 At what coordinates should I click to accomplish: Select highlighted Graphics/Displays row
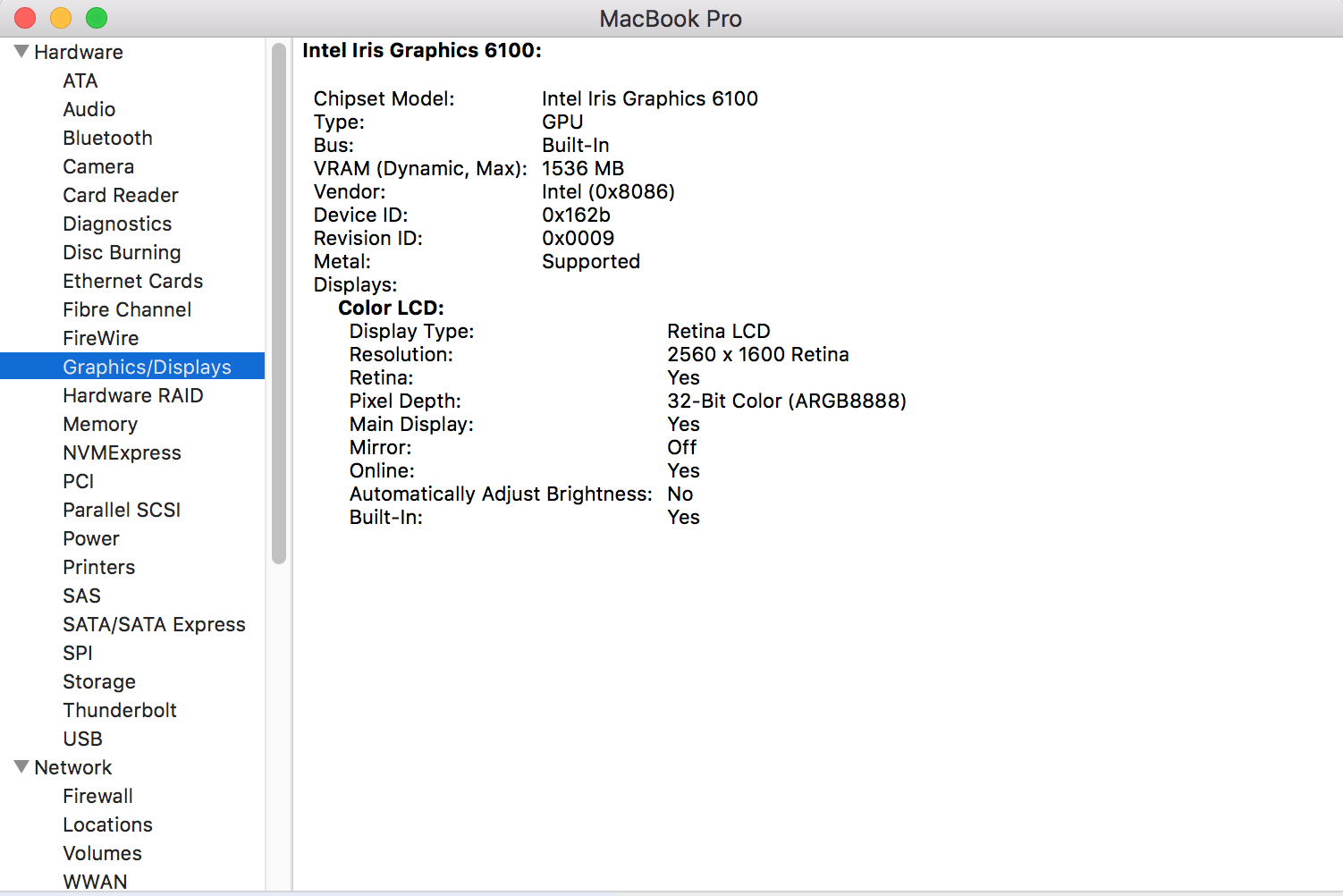click(x=132, y=367)
